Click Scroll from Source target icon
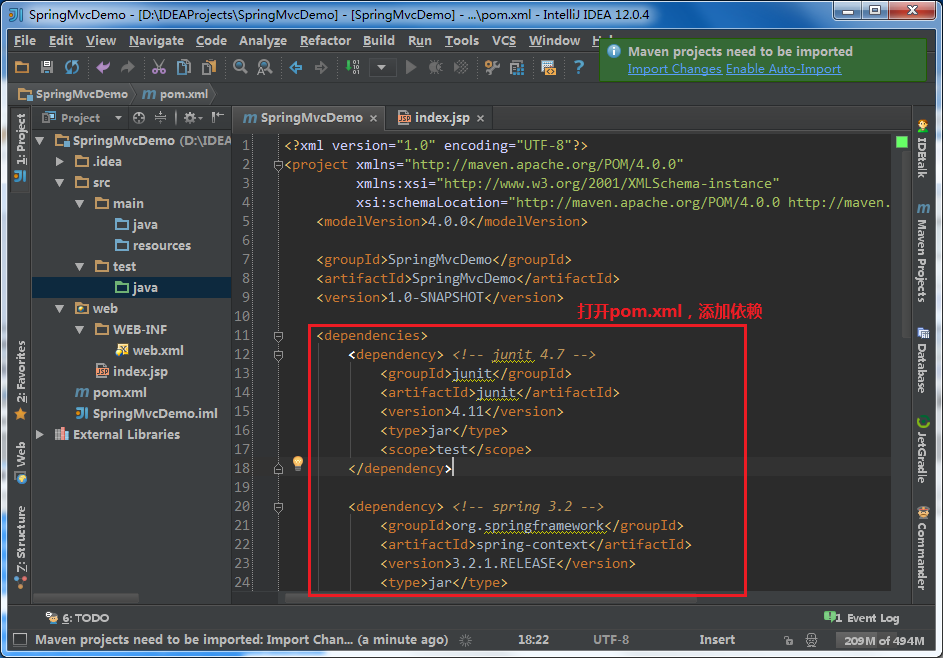This screenshot has height=658, width=943. (x=139, y=118)
